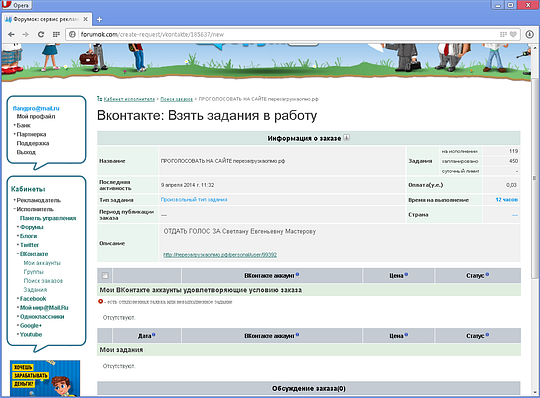Open a new tab with the plus button

click(x=99, y=19)
